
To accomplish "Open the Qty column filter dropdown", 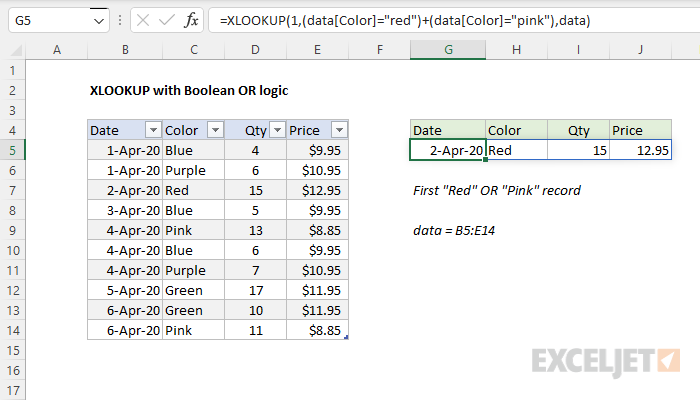I will [277, 130].
